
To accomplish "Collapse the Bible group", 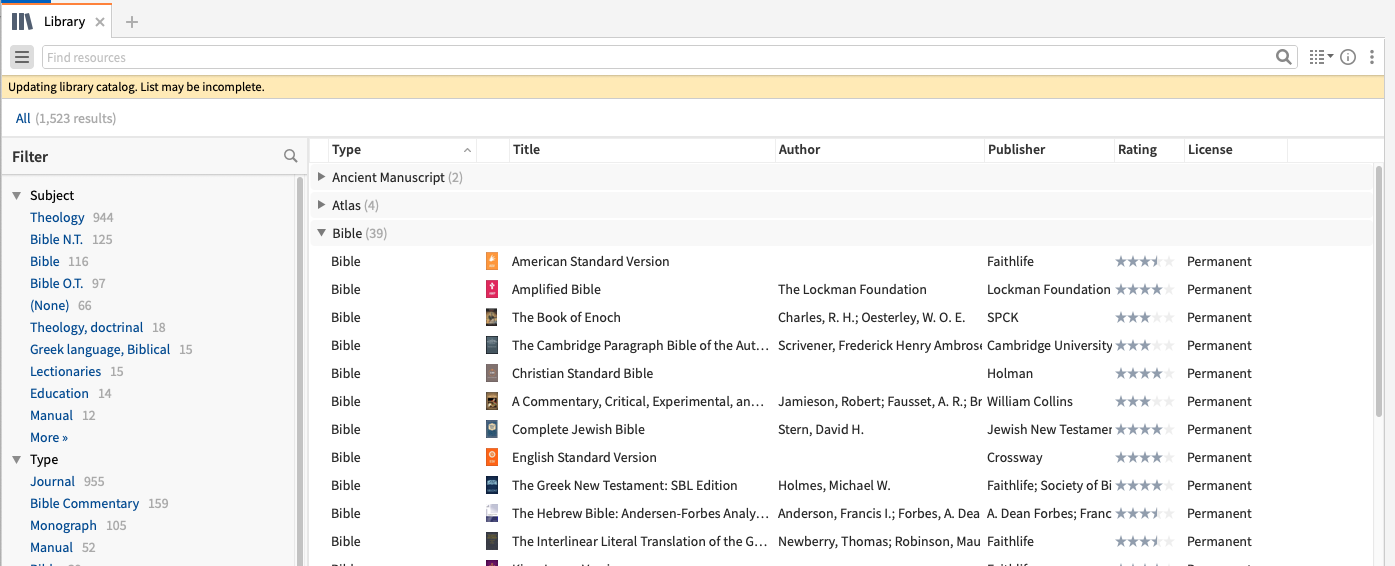I will (321, 233).
